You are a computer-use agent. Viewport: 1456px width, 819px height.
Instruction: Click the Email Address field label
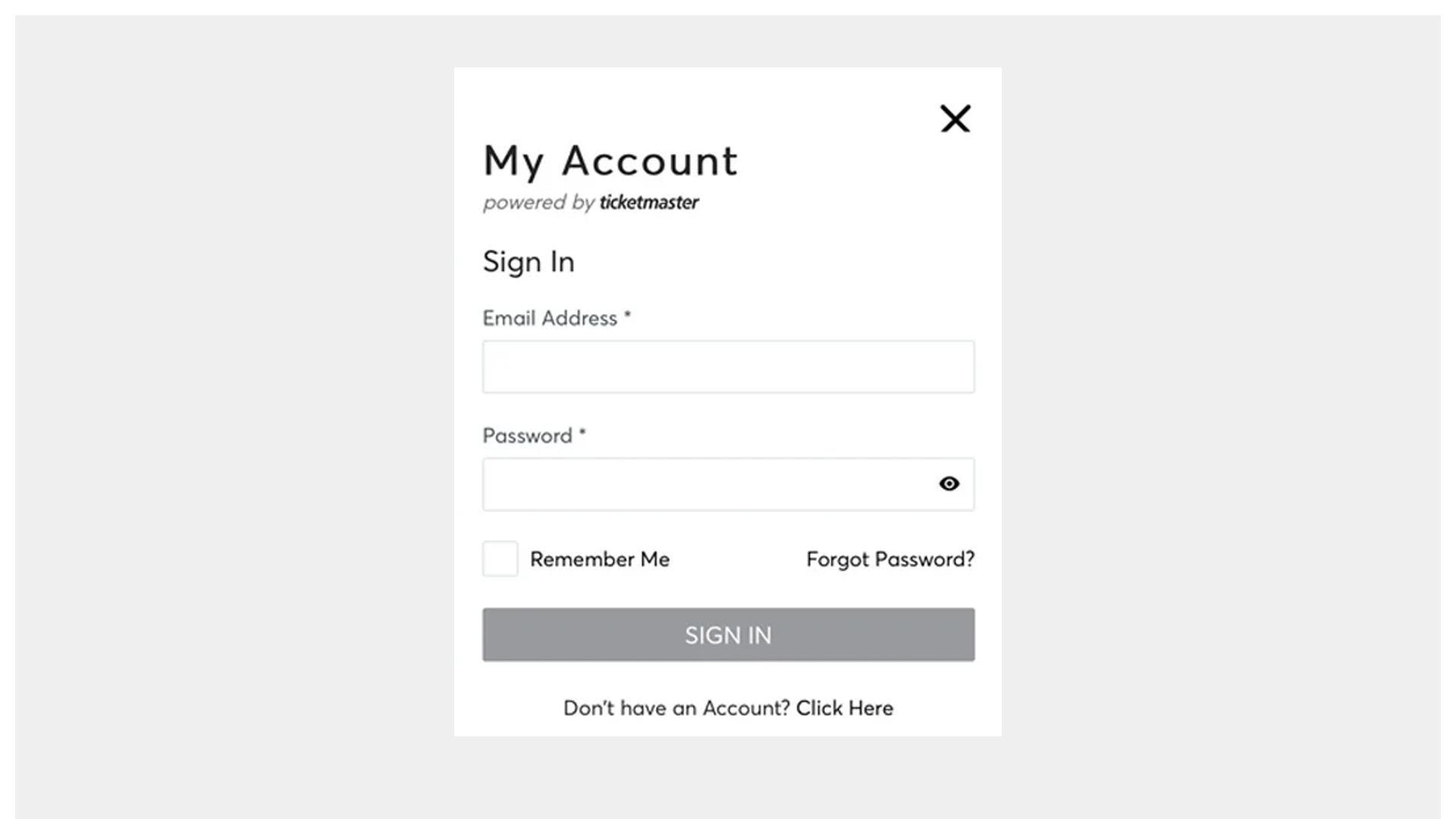[x=550, y=318]
